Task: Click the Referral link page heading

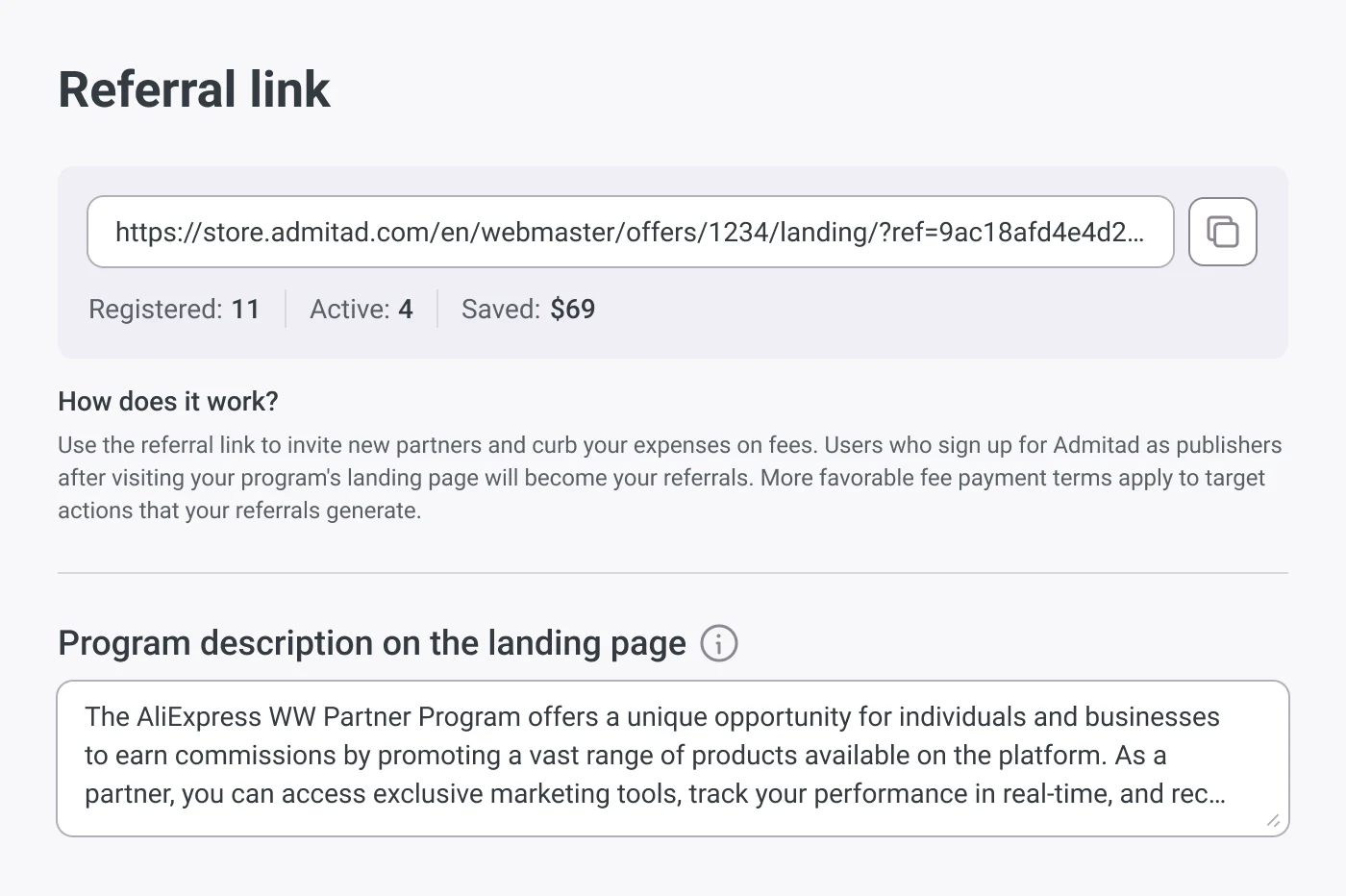Action: (x=194, y=89)
